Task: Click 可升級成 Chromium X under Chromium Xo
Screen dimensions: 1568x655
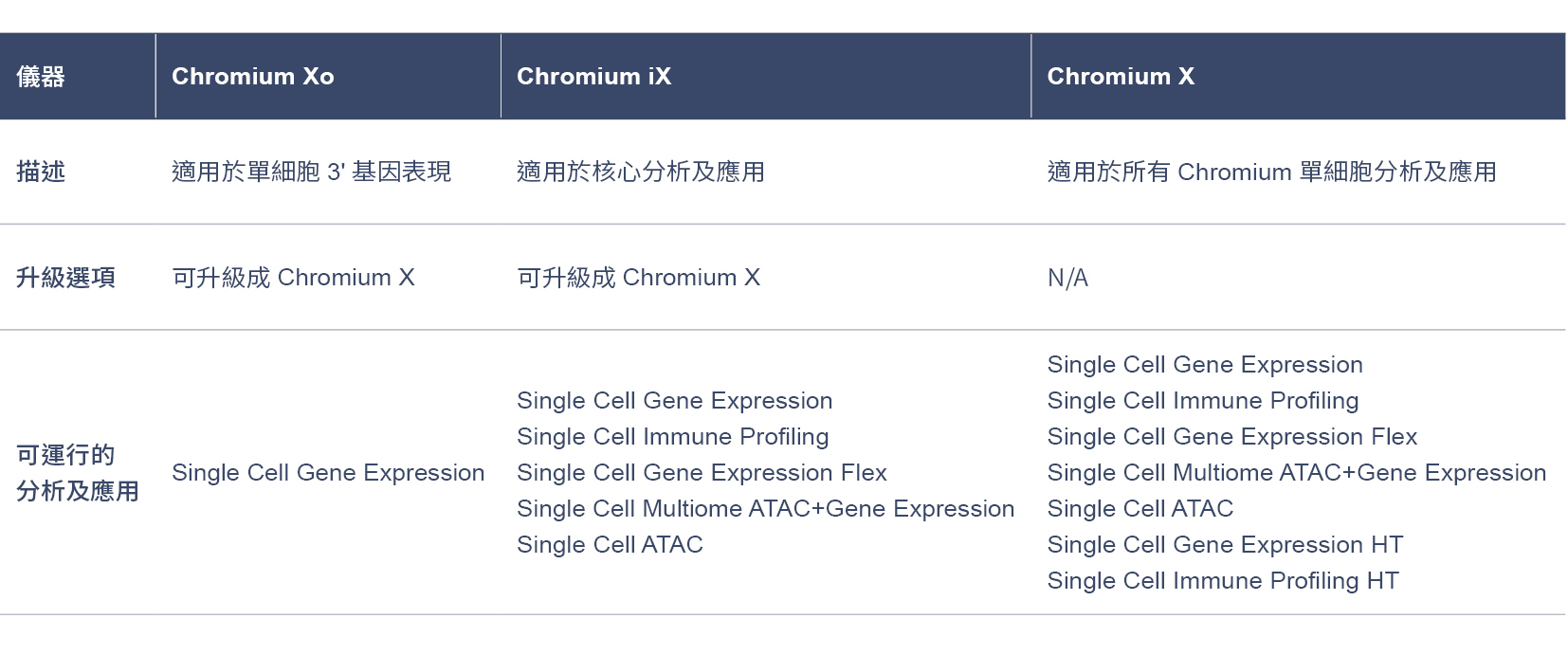Action: [293, 278]
